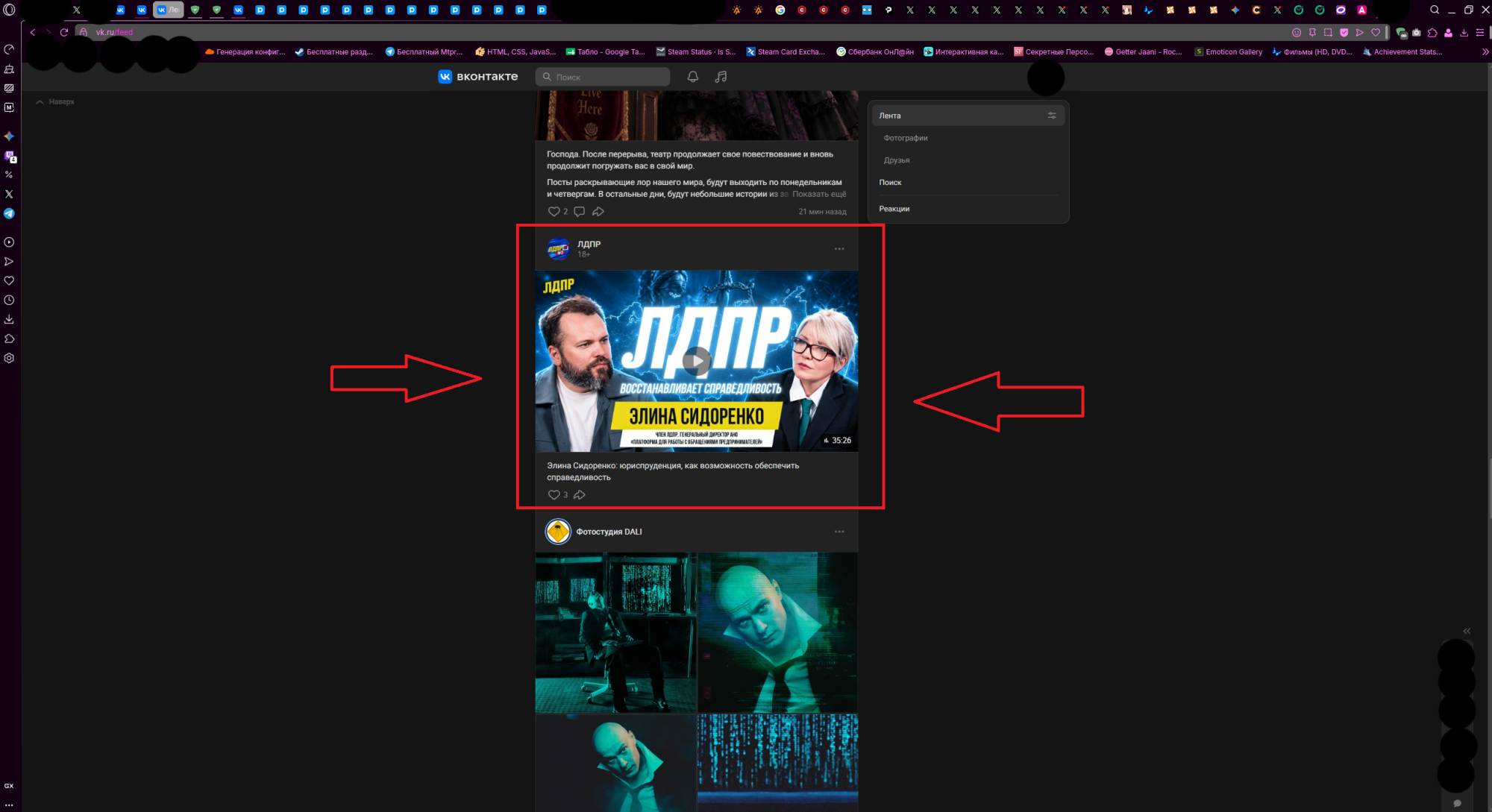1492x812 pixels.
Task: Search open tabs with magnifier icon
Action: tap(1435, 10)
